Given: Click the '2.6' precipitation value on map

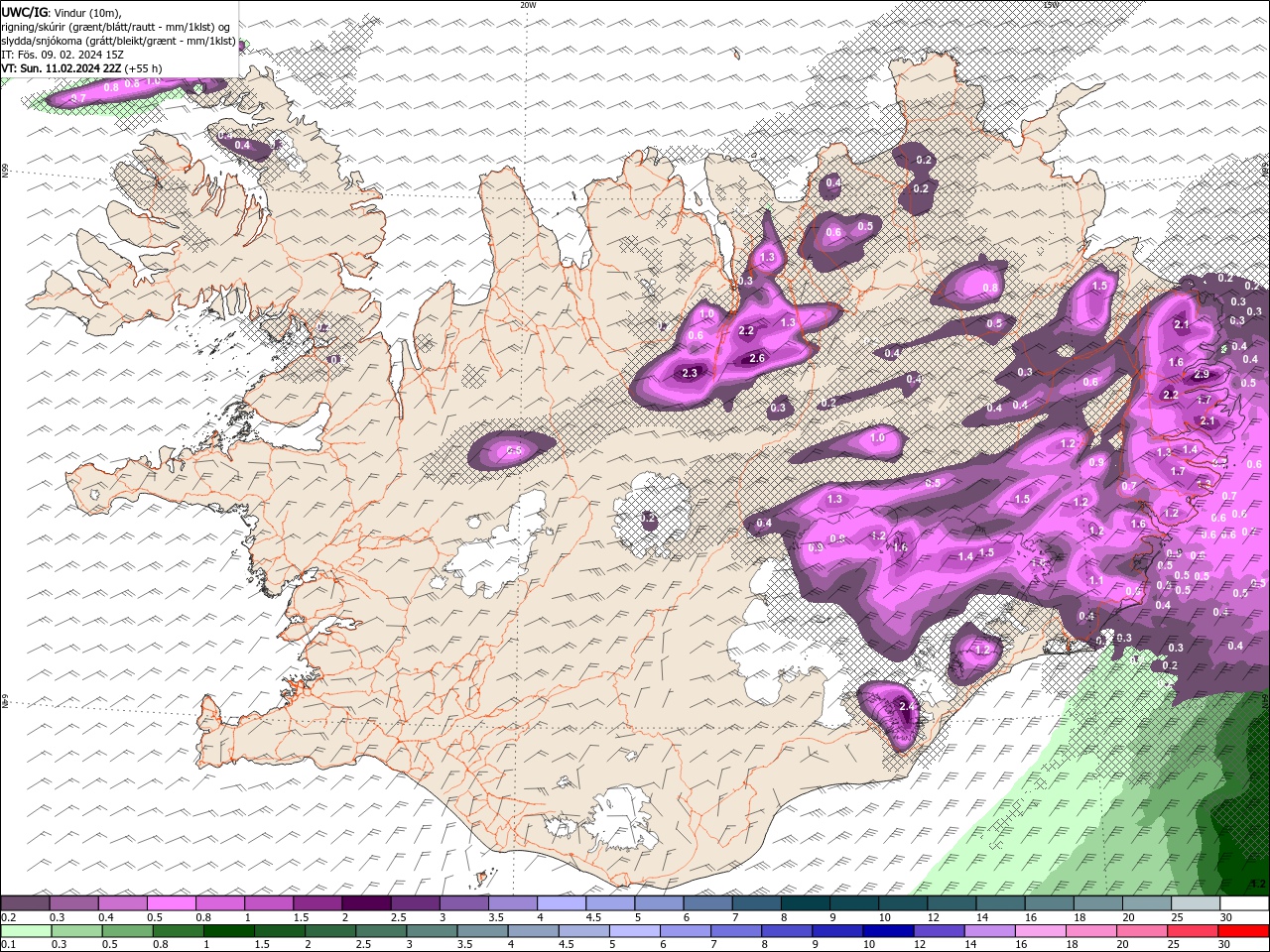Looking at the screenshot, I should tap(757, 358).
